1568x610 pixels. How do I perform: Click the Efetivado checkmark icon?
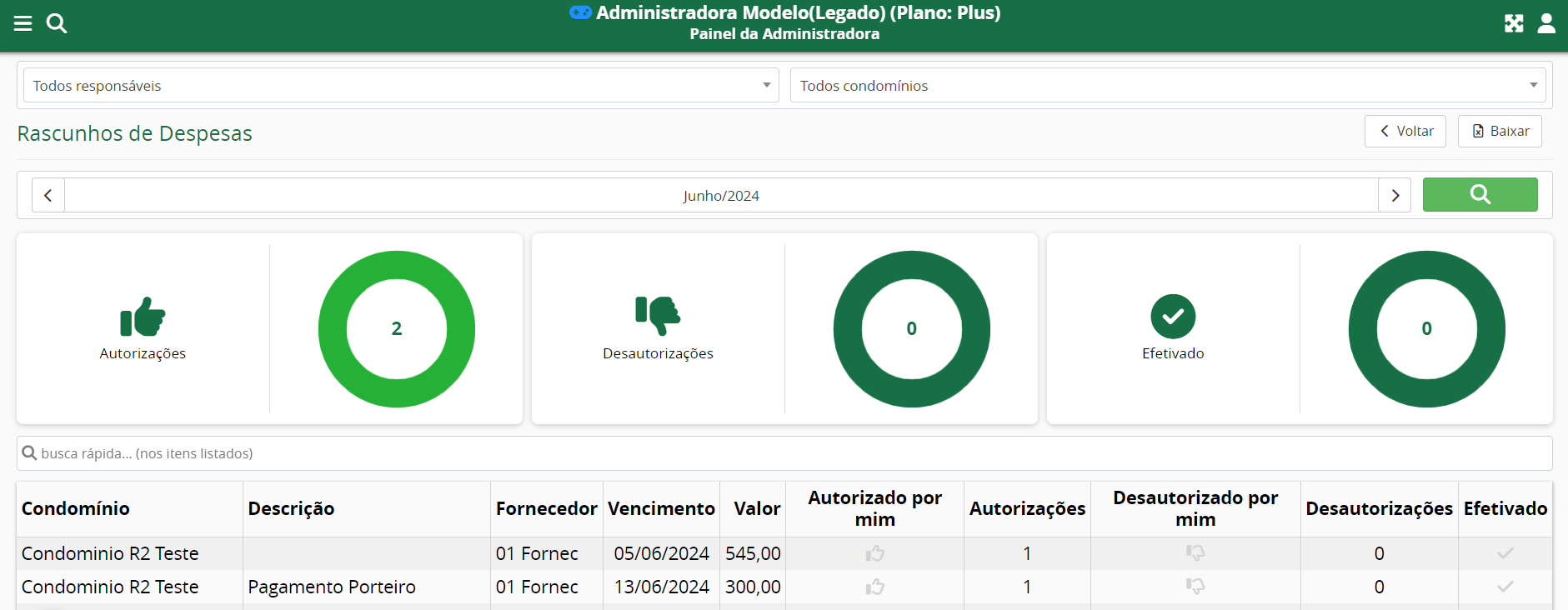pyautogui.click(x=1173, y=317)
